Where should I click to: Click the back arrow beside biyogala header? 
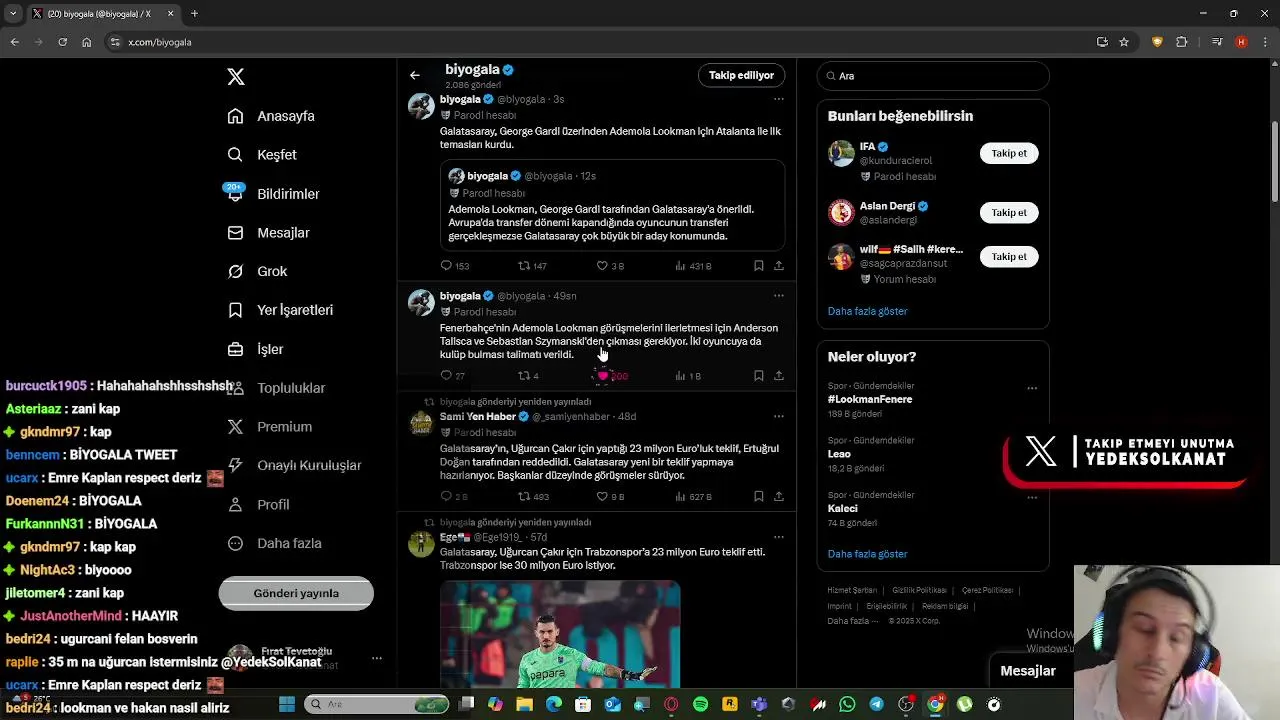[x=415, y=75]
